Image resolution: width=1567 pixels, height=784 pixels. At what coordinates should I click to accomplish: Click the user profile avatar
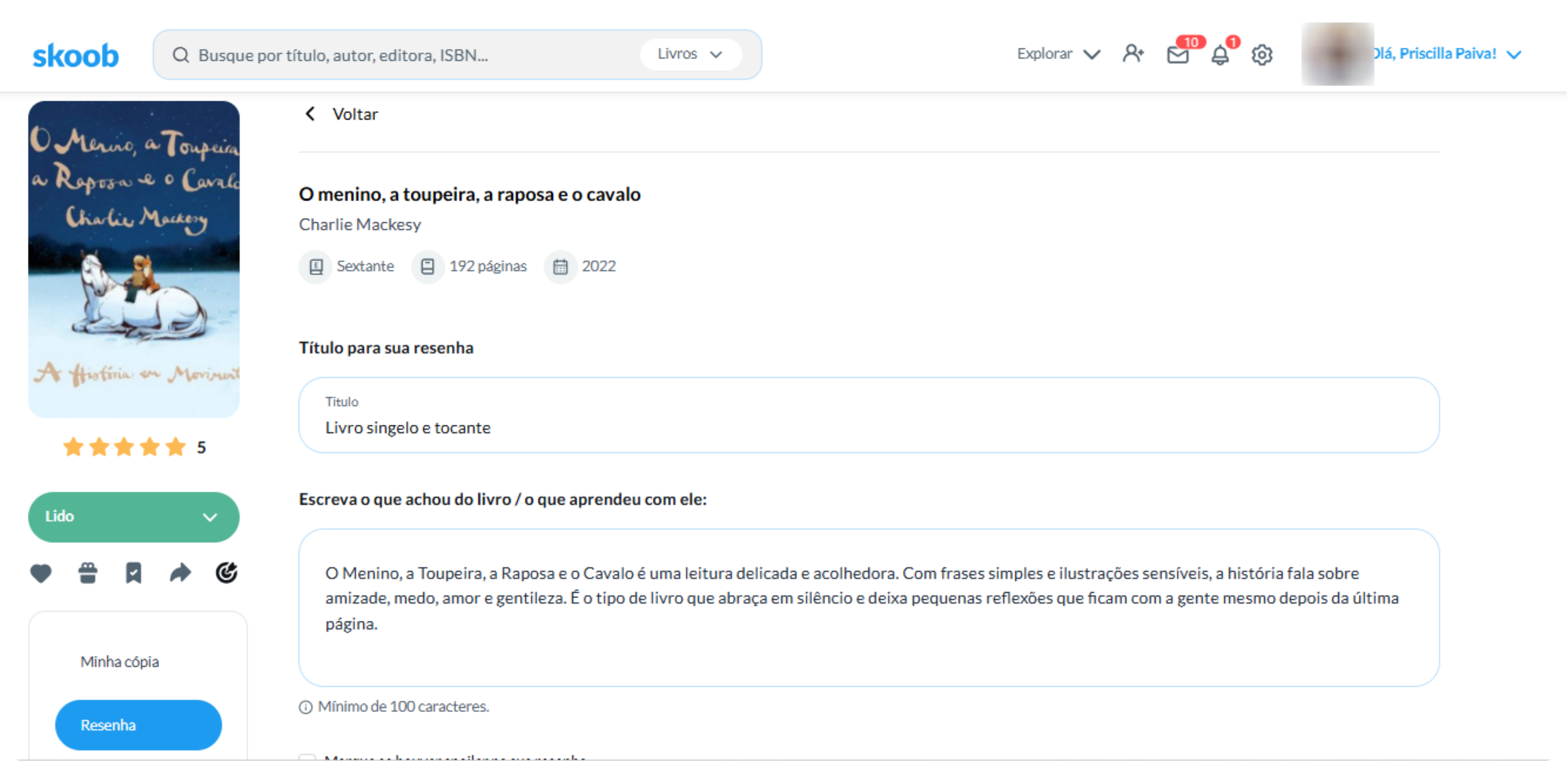click(x=1337, y=54)
